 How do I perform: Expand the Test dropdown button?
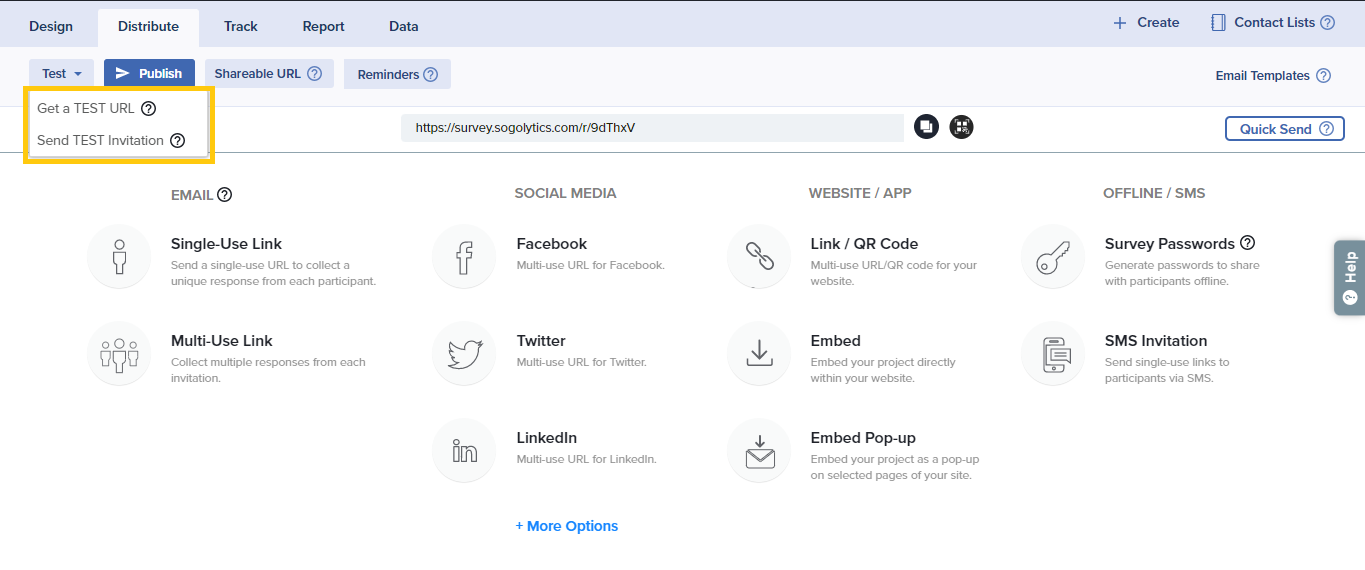[61, 73]
